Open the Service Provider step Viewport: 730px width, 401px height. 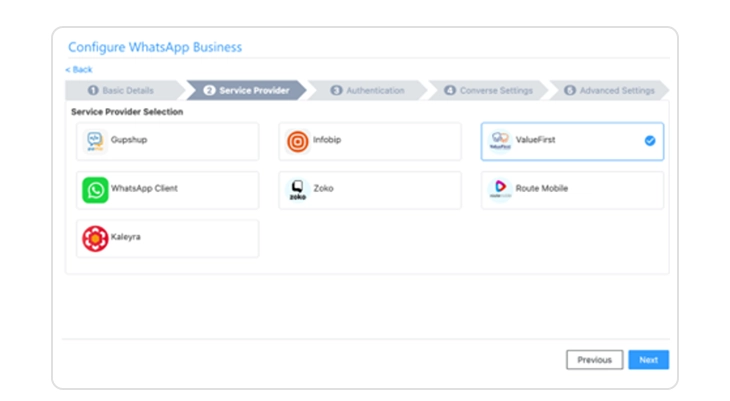coord(246,91)
